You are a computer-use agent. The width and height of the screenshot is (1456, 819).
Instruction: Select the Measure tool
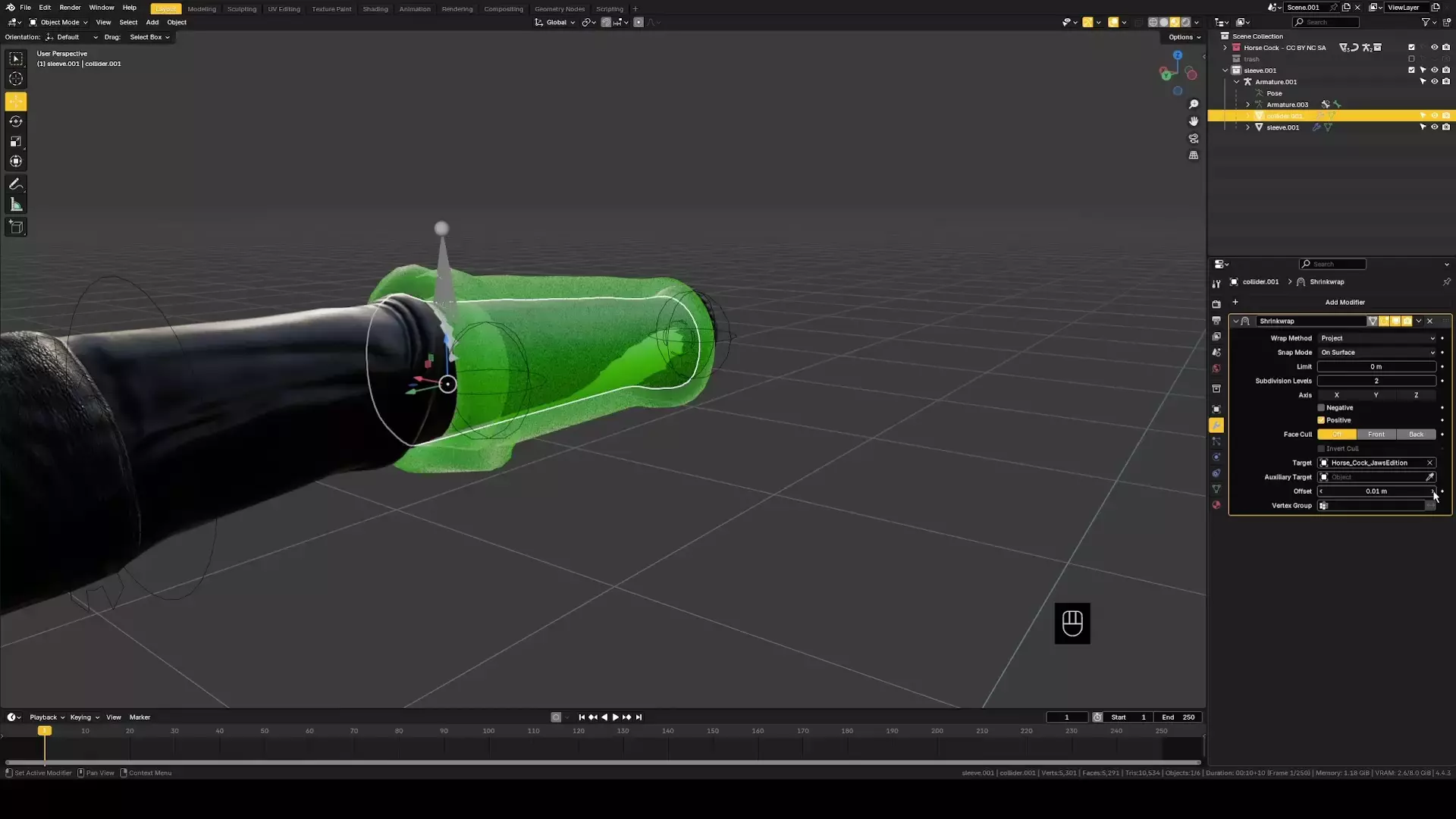pos(16,205)
